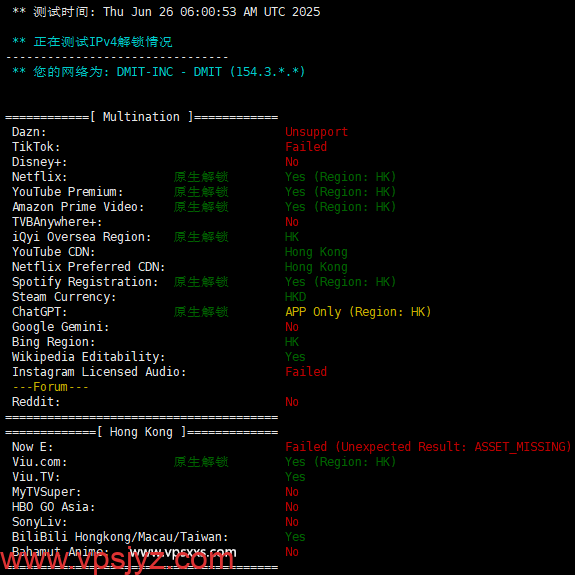
Task: Click the native unlock tag beside Viu.com
Action: click(x=201, y=462)
